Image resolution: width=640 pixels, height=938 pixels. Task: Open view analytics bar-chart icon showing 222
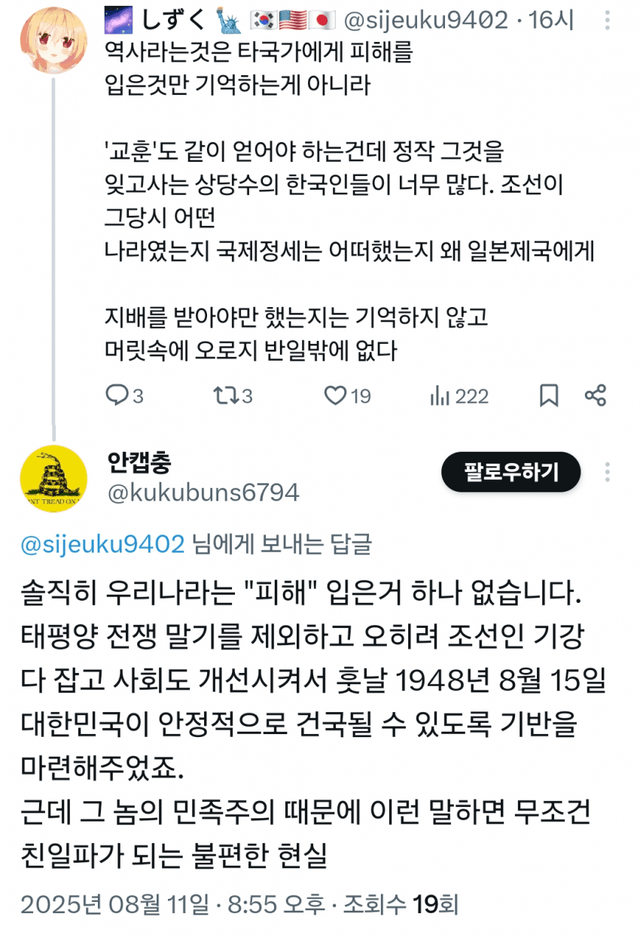click(x=439, y=396)
